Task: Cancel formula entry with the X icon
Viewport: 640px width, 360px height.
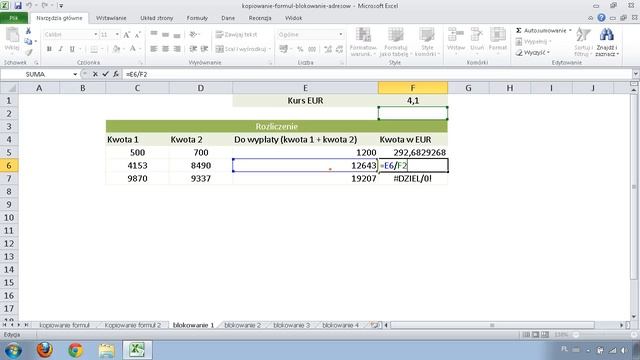Action: (x=95, y=74)
